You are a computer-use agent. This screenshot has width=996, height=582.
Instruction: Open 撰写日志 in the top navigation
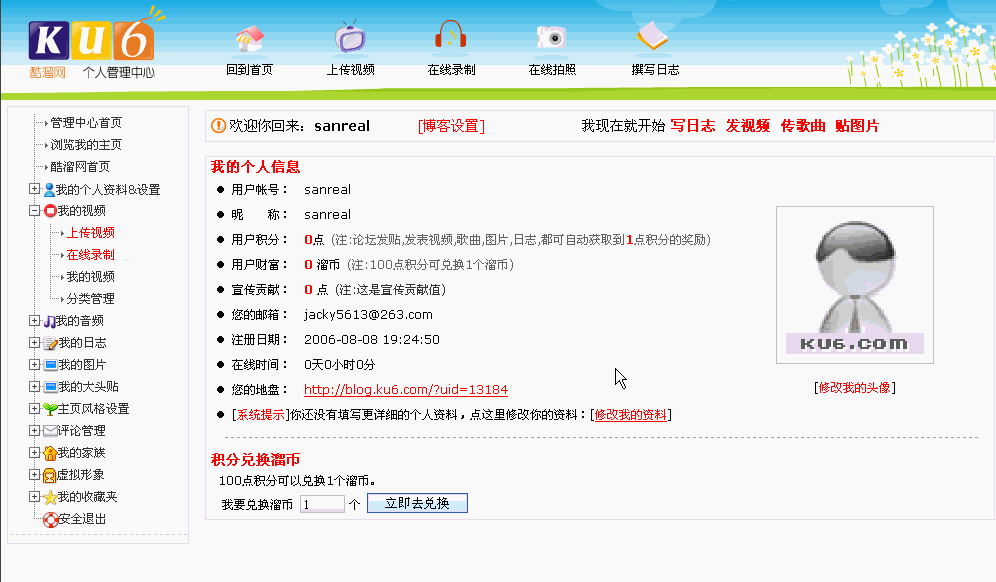click(x=656, y=70)
